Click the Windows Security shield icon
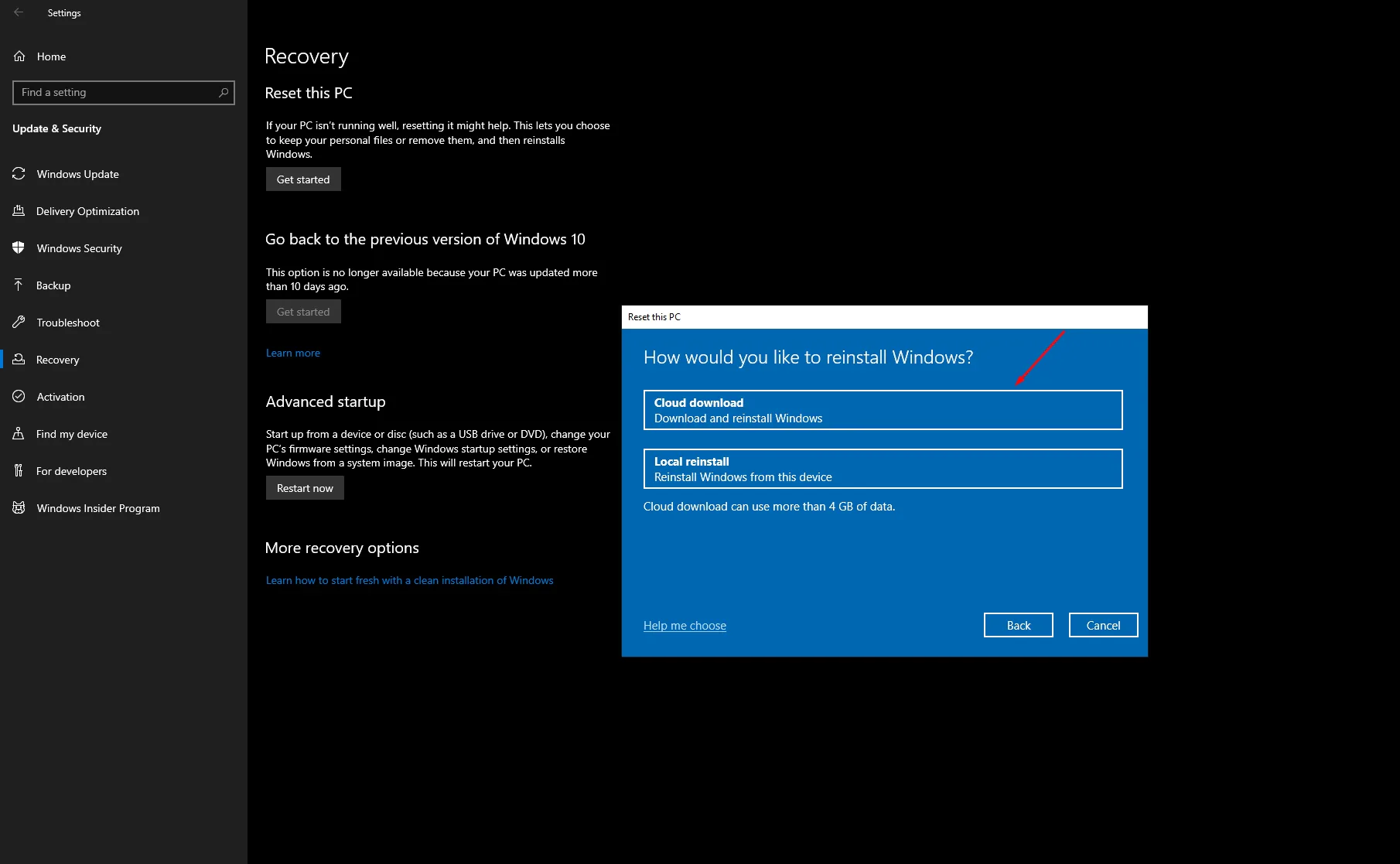 tap(19, 248)
